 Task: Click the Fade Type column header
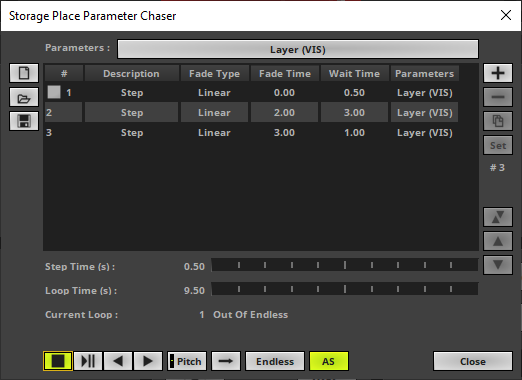[x=214, y=74]
